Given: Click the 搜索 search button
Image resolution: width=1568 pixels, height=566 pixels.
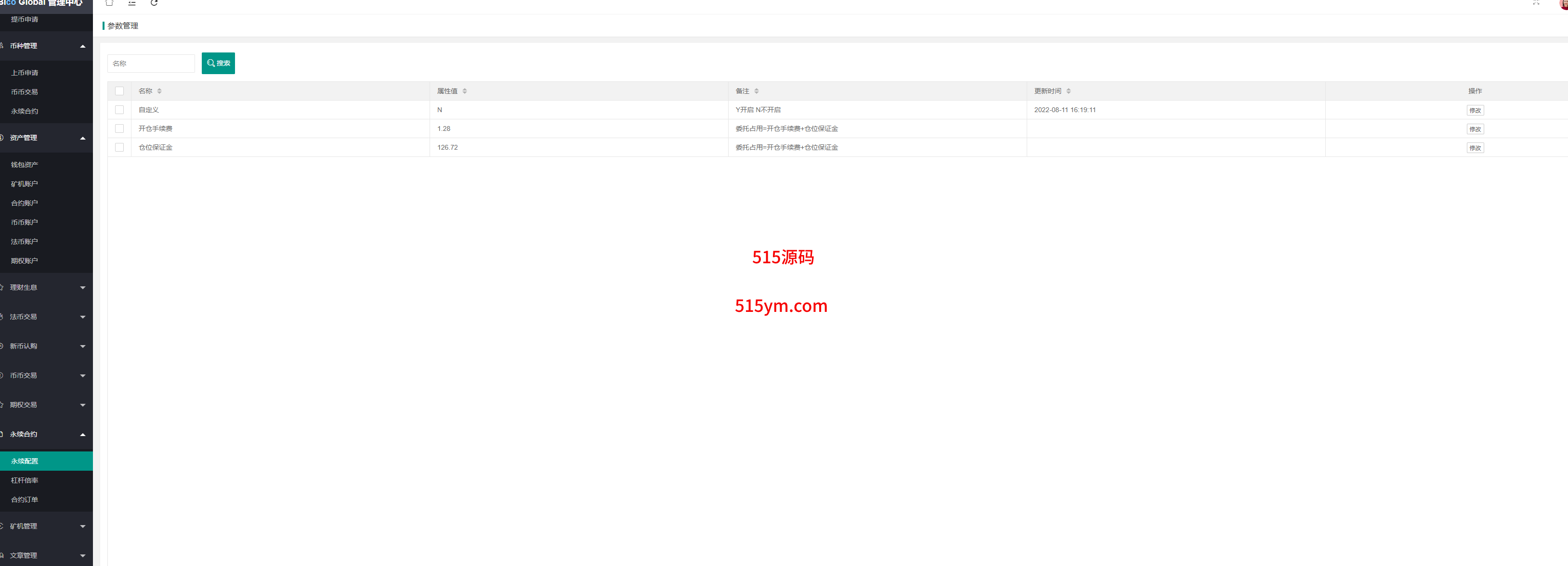Looking at the screenshot, I should pyautogui.click(x=218, y=64).
